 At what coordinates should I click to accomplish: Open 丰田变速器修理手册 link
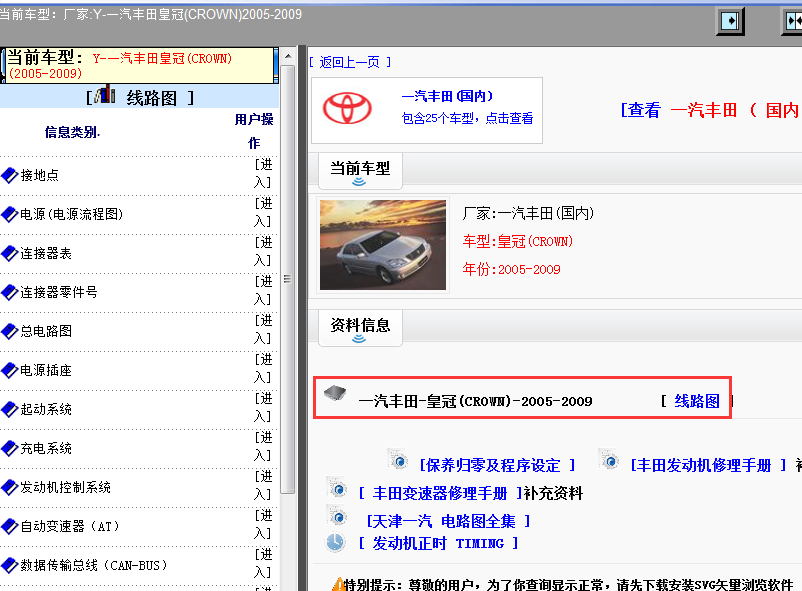[440, 493]
